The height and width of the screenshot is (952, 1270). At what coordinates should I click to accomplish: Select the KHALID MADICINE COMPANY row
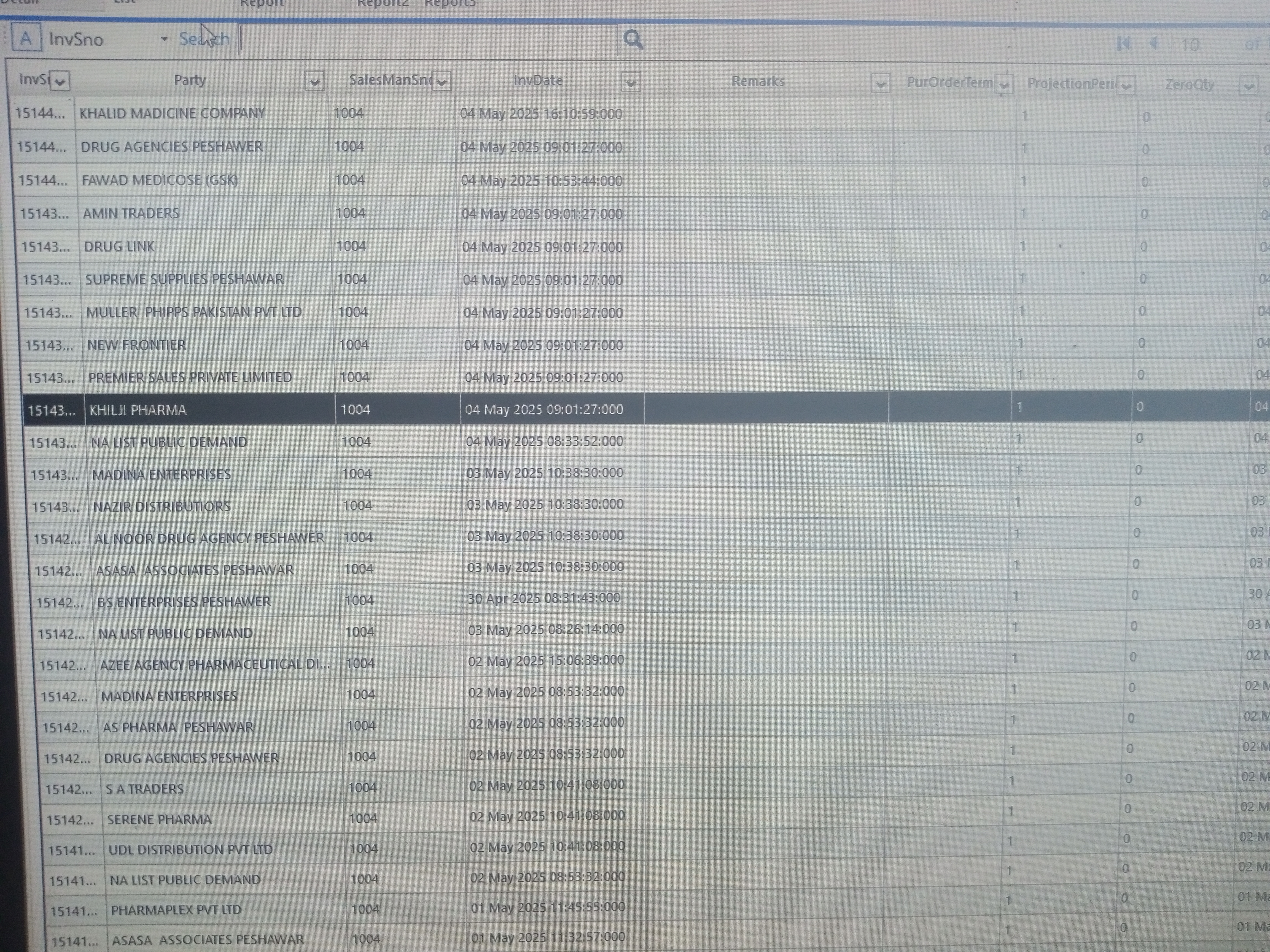[172, 113]
